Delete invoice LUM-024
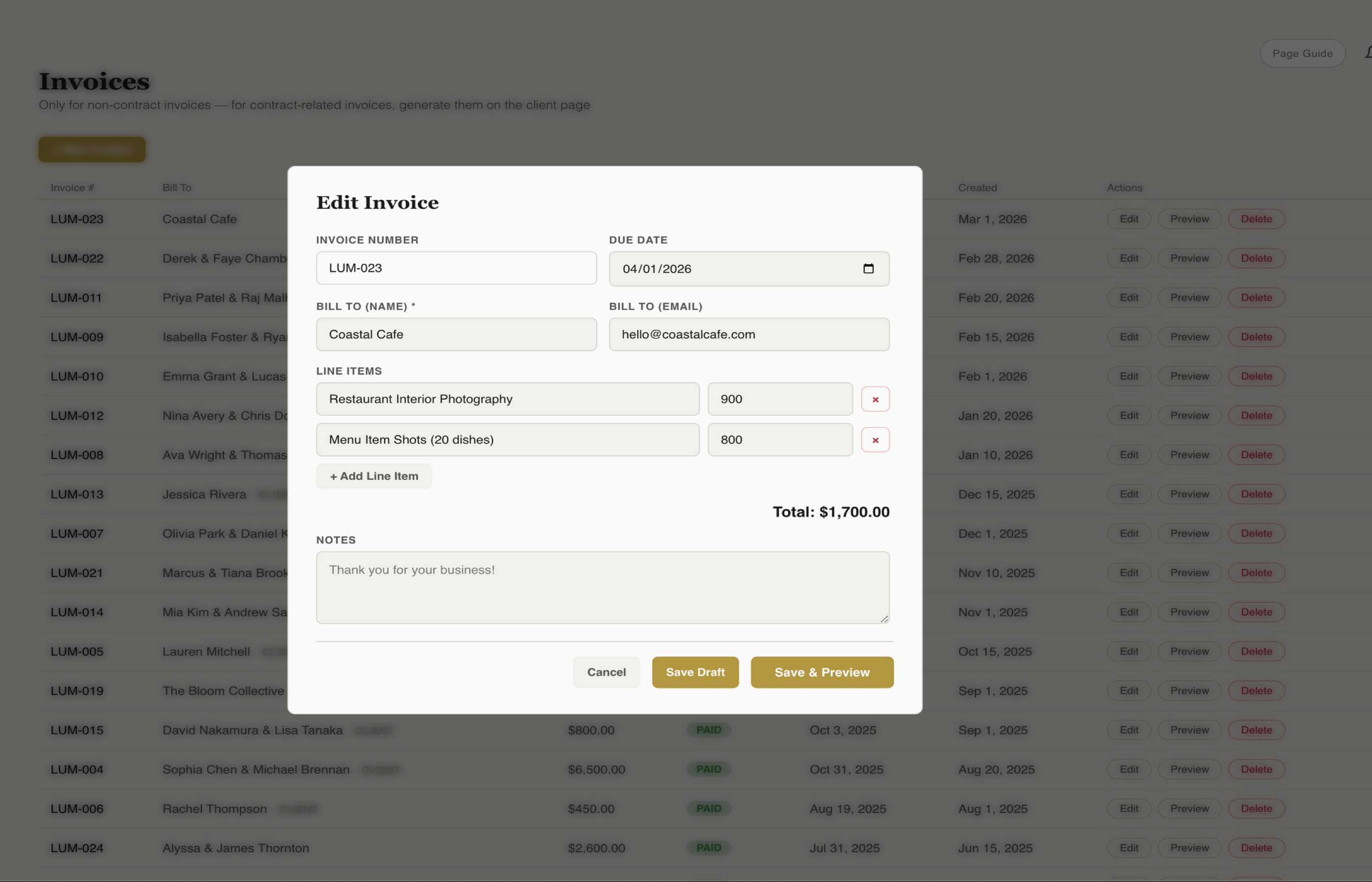The image size is (1372, 882). coord(1255,848)
